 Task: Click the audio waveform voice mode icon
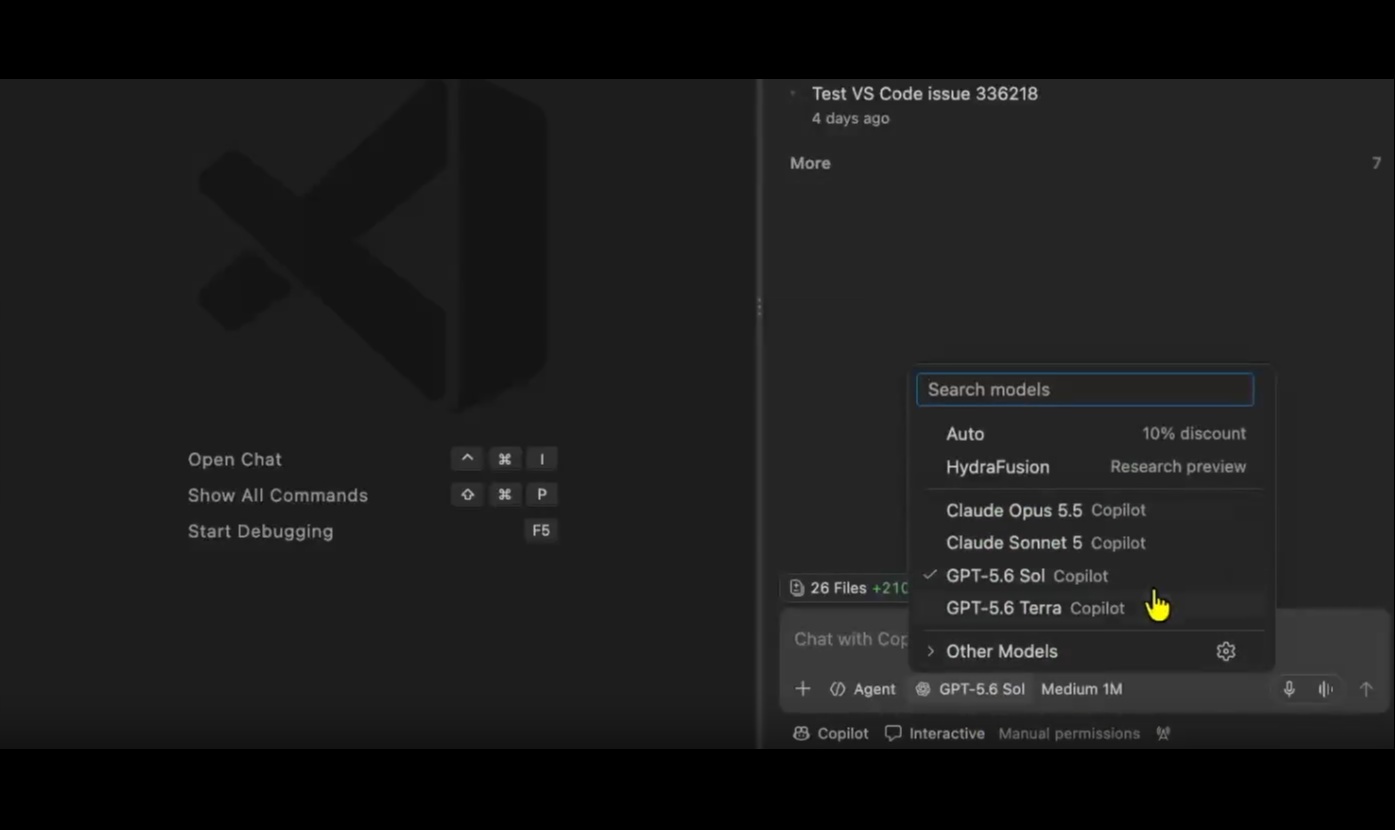(x=1325, y=689)
